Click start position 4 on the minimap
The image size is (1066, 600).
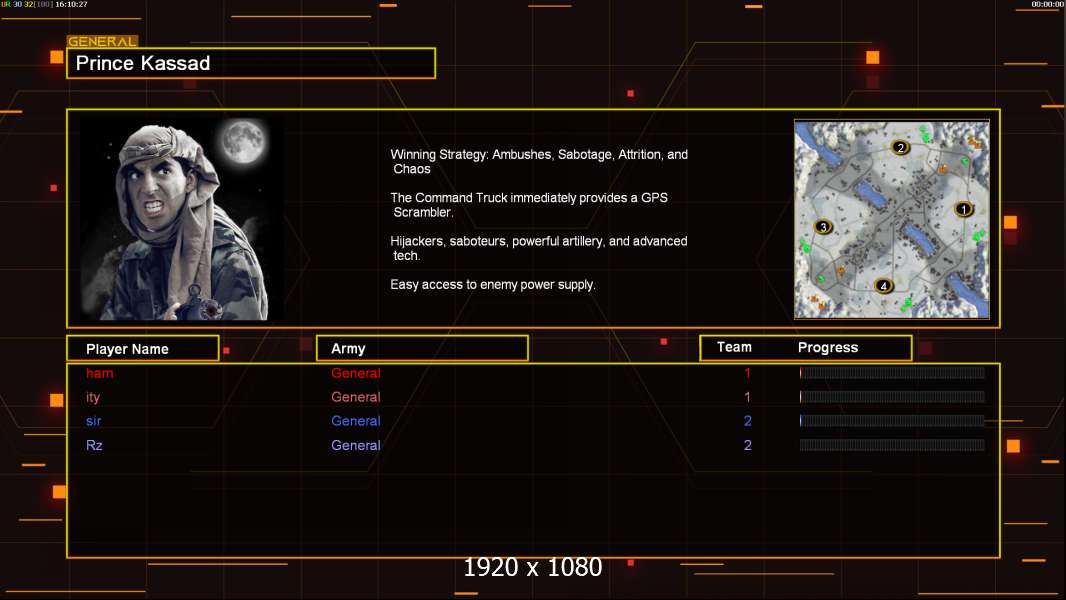pyautogui.click(x=883, y=285)
